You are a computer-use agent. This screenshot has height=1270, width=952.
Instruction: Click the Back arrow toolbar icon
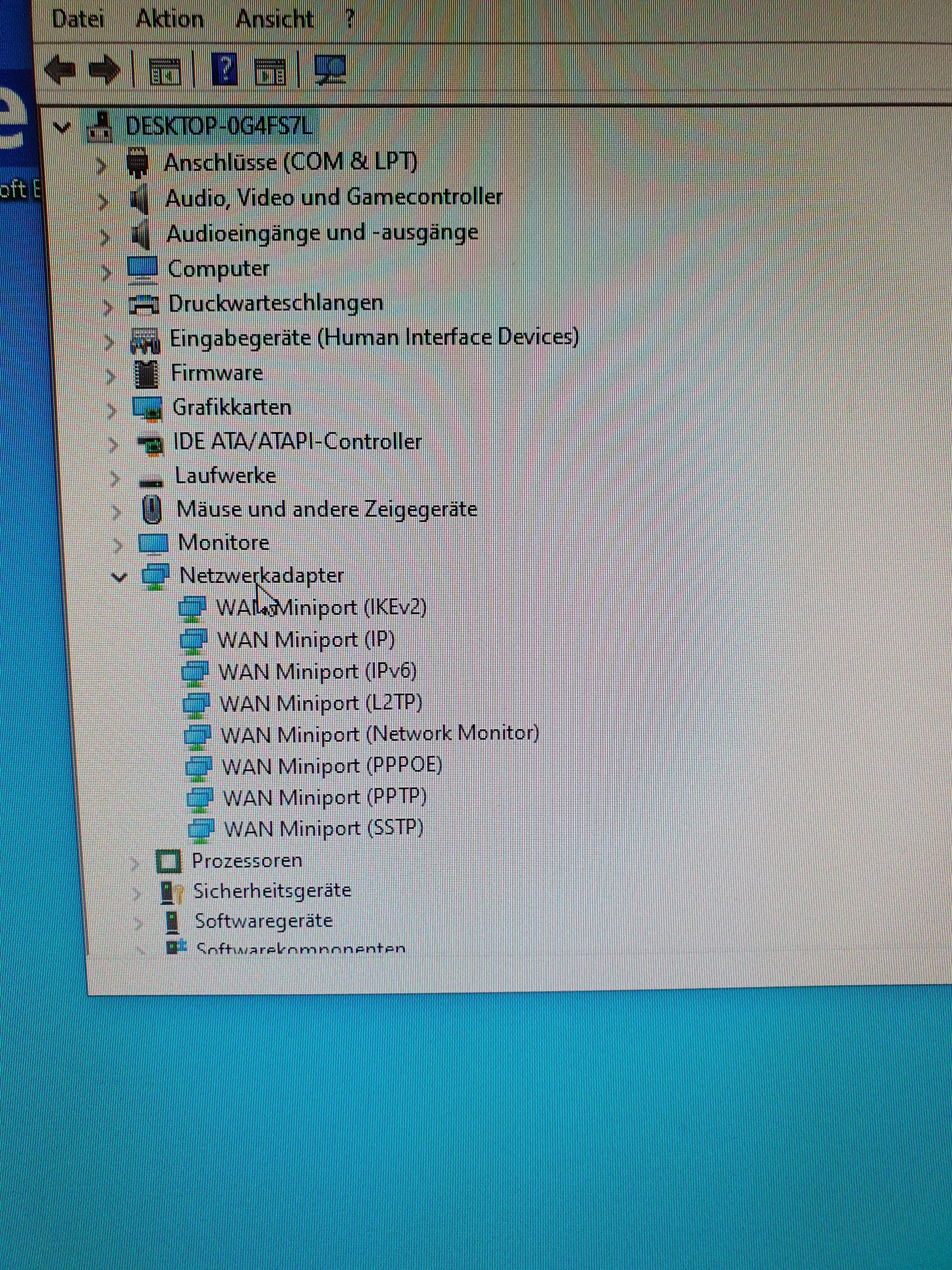point(60,70)
